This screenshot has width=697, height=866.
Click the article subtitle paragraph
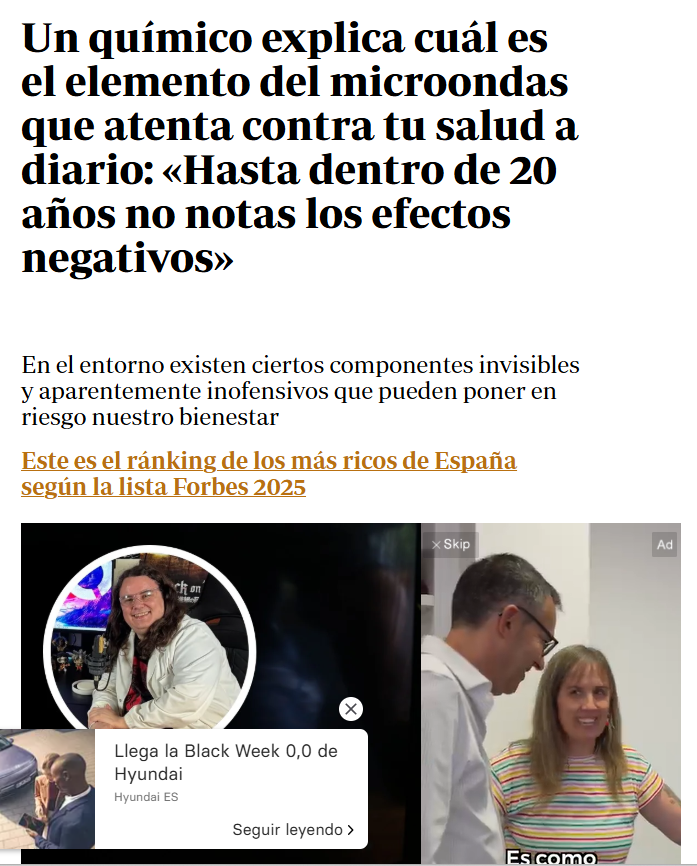click(x=300, y=390)
